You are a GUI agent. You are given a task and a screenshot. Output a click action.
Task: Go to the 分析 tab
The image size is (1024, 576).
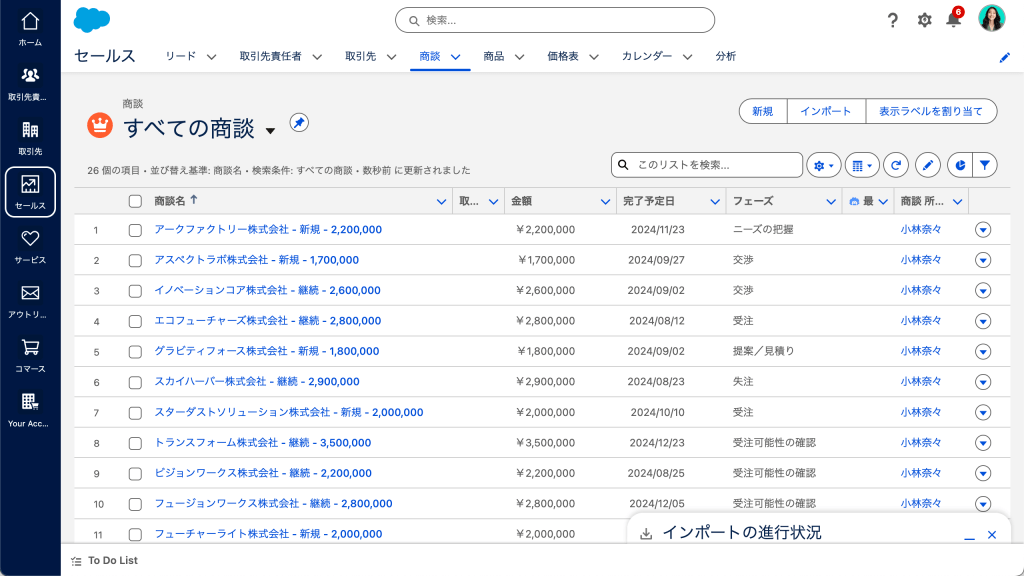pos(726,56)
